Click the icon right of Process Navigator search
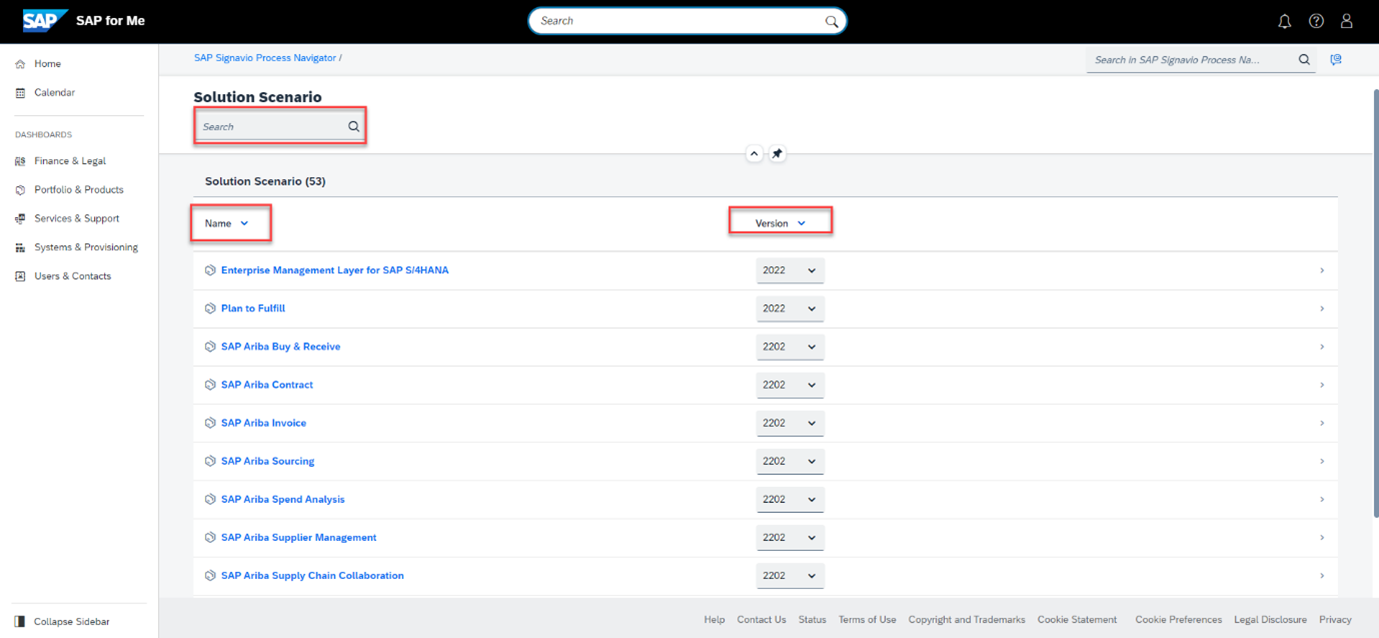Viewport: 1379px width, 638px height. (x=1336, y=60)
